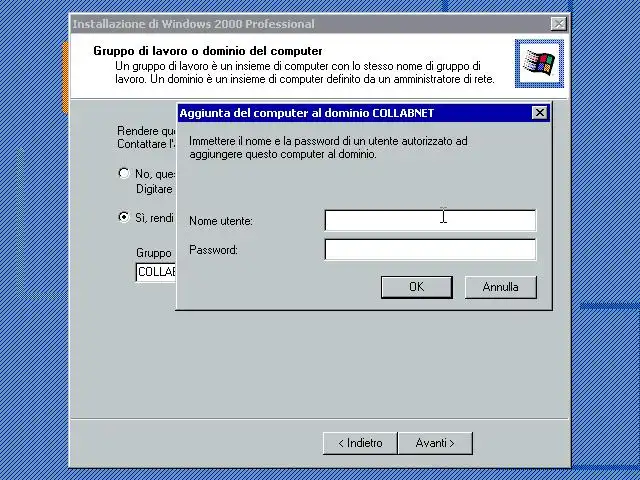Viewport: 640px width, 480px height.
Task: Click the 'Immettere il nome e la password' instruction text
Action: (x=328, y=147)
